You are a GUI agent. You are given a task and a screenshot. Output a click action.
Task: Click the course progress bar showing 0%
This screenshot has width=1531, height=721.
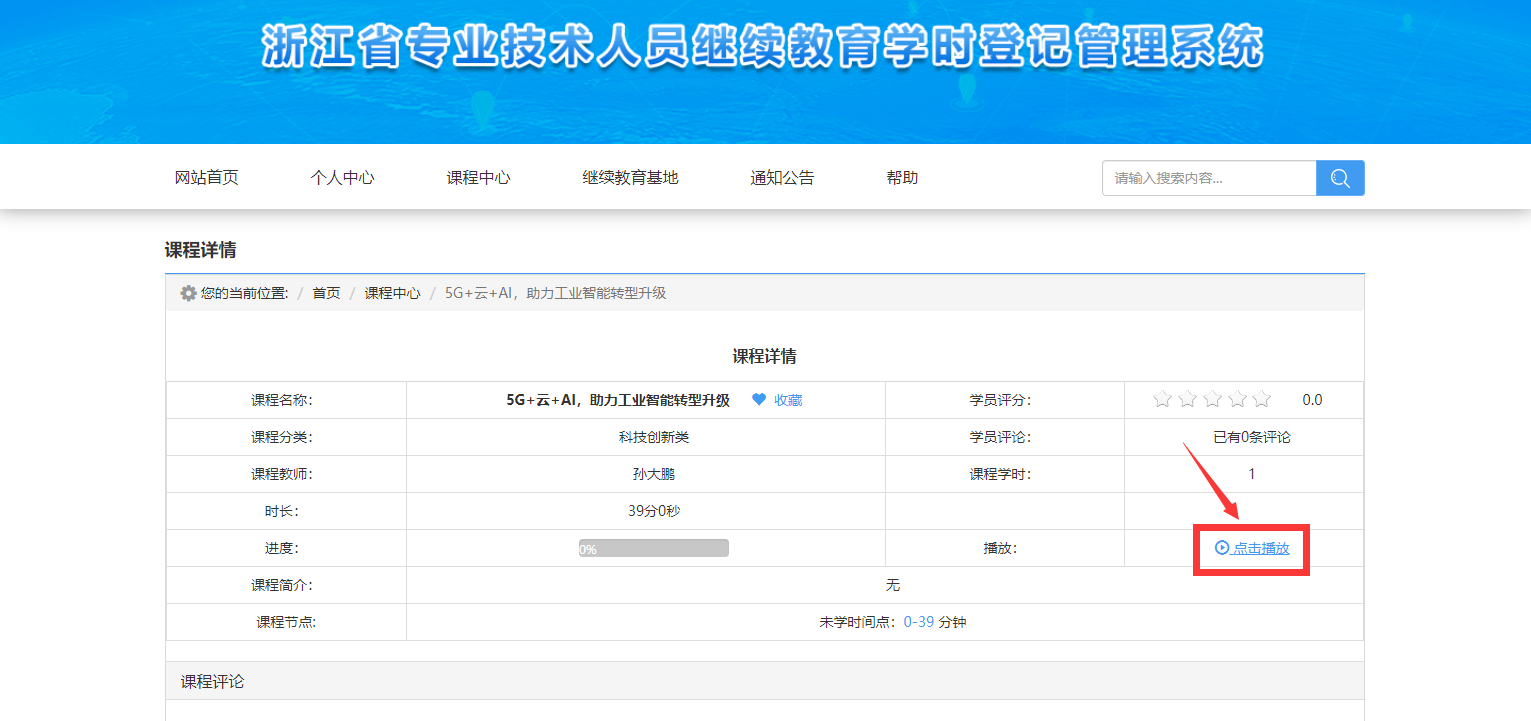coord(653,548)
